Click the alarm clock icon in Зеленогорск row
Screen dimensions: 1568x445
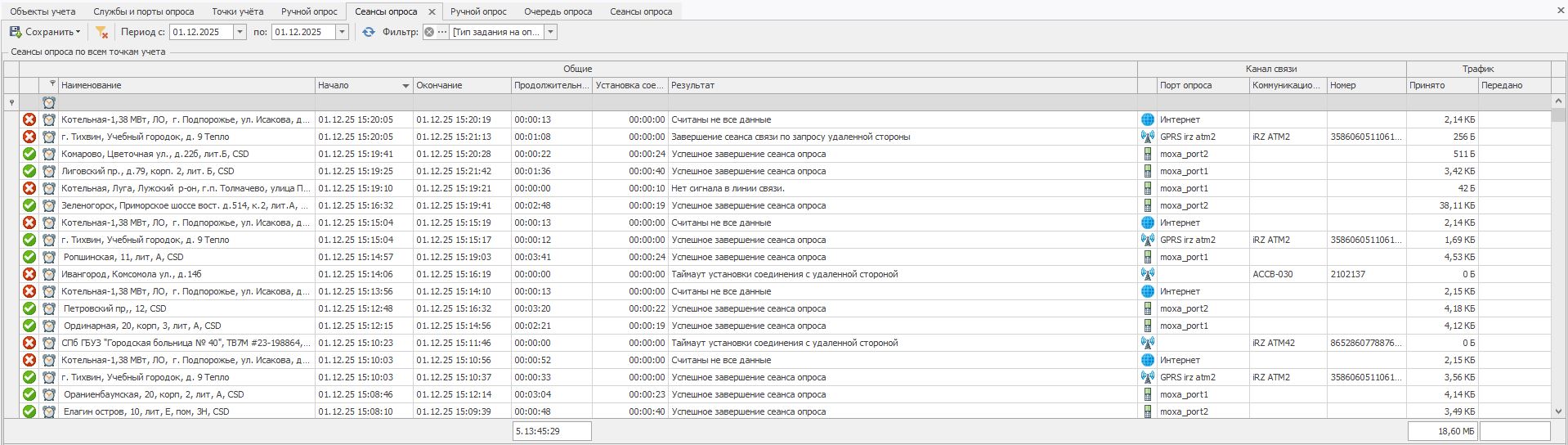click(49, 205)
